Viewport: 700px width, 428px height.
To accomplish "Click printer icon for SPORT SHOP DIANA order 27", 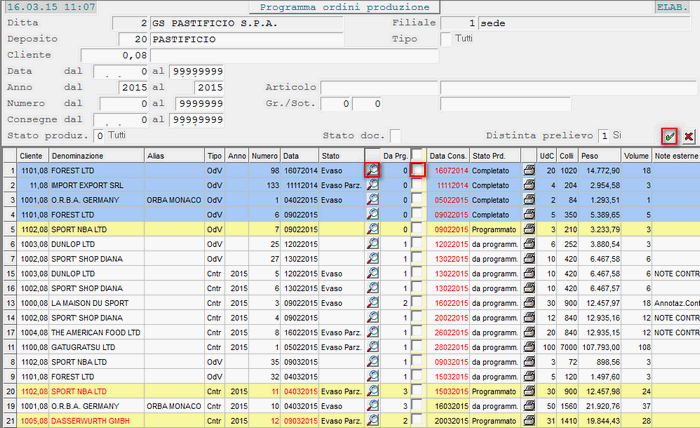I will [529, 258].
